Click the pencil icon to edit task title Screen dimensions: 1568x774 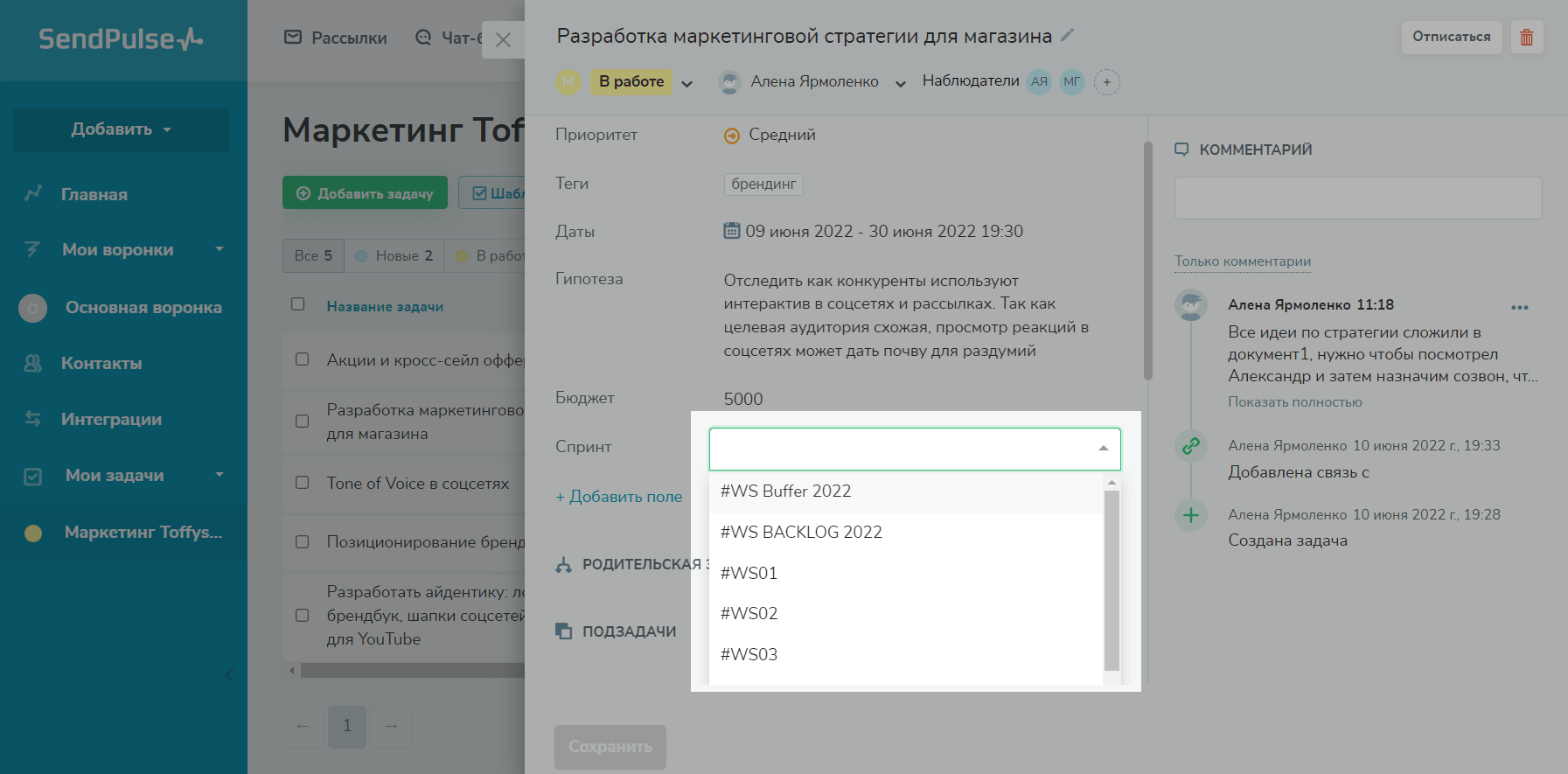coord(1067,36)
